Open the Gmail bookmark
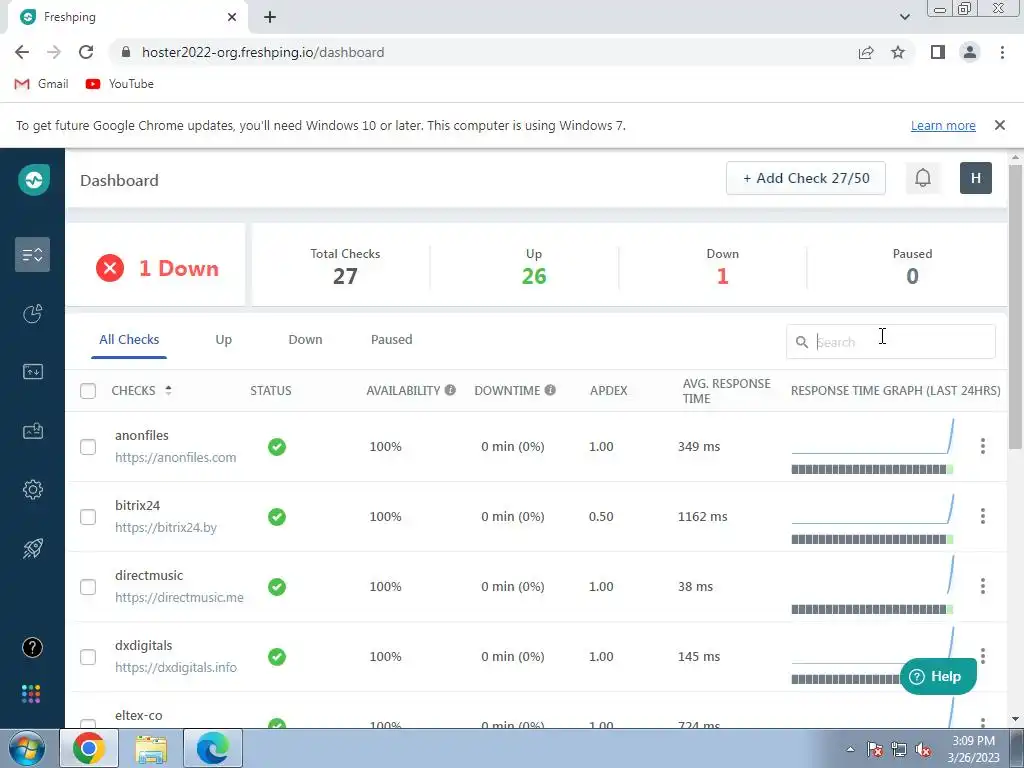 click(42, 84)
